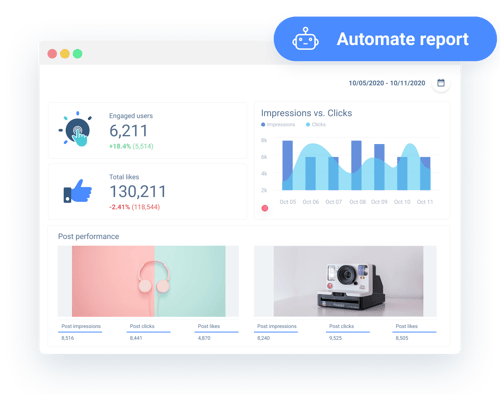Image resolution: width=500 pixels, height=395 pixels.
Task: Click Post impressions under headphones post
Action: coord(81,326)
